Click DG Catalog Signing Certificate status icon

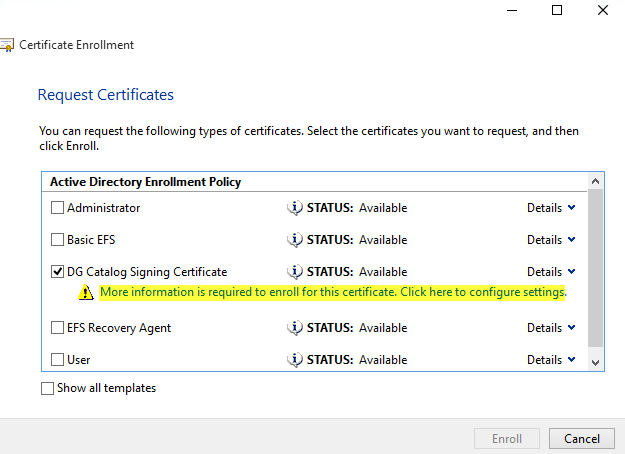tap(295, 272)
